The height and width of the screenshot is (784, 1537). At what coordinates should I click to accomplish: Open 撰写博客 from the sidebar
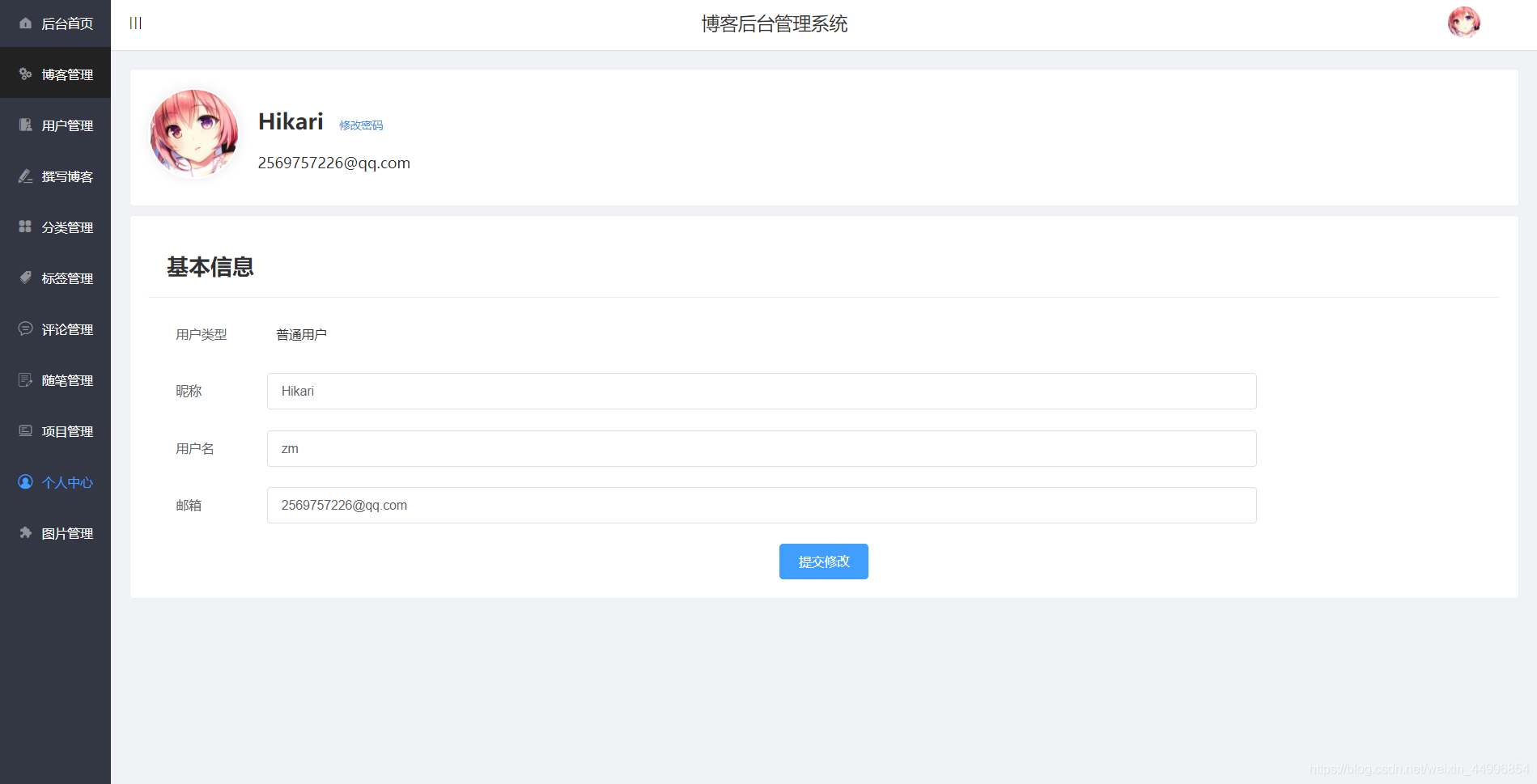(x=55, y=176)
